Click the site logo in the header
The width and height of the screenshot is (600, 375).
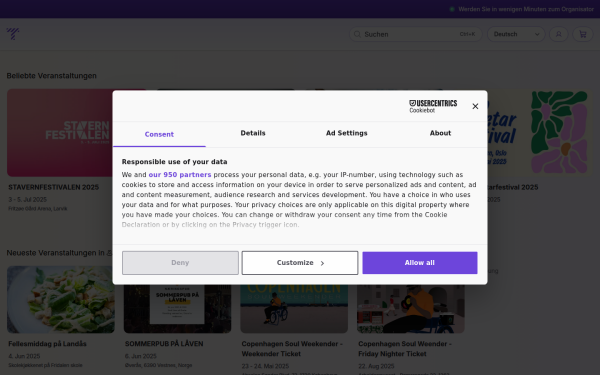(x=13, y=34)
